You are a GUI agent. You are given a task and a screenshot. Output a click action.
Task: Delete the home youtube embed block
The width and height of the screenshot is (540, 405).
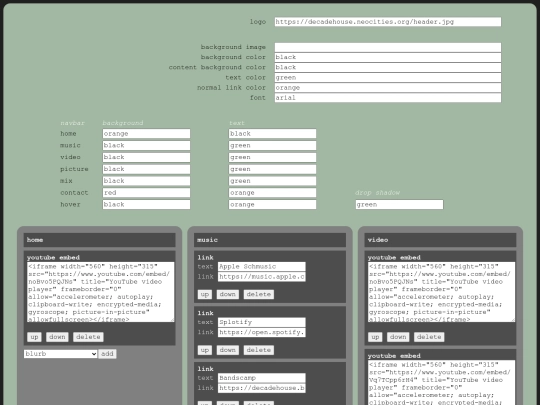(88, 337)
